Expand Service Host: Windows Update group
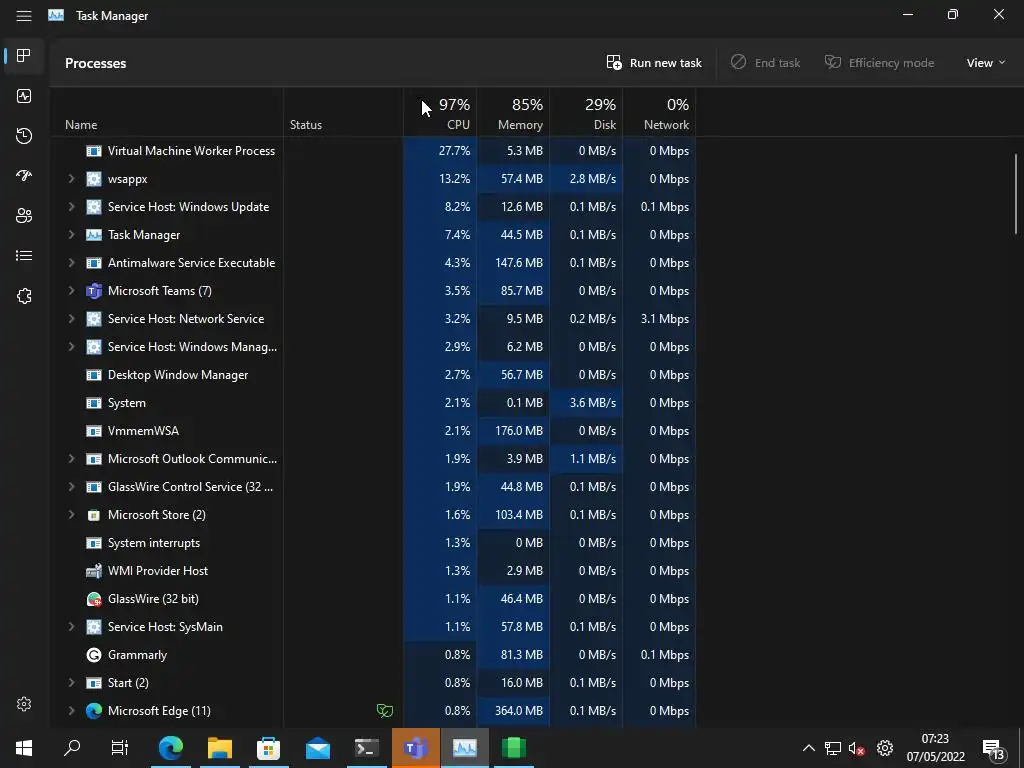Viewport: 1024px width, 768px height. (71, 207)
